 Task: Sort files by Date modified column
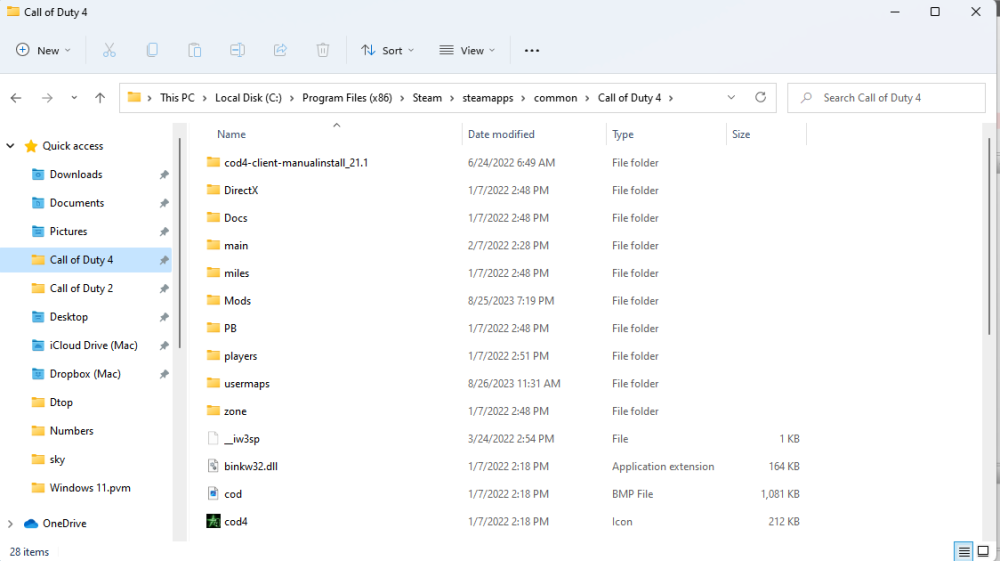[501, 134]
